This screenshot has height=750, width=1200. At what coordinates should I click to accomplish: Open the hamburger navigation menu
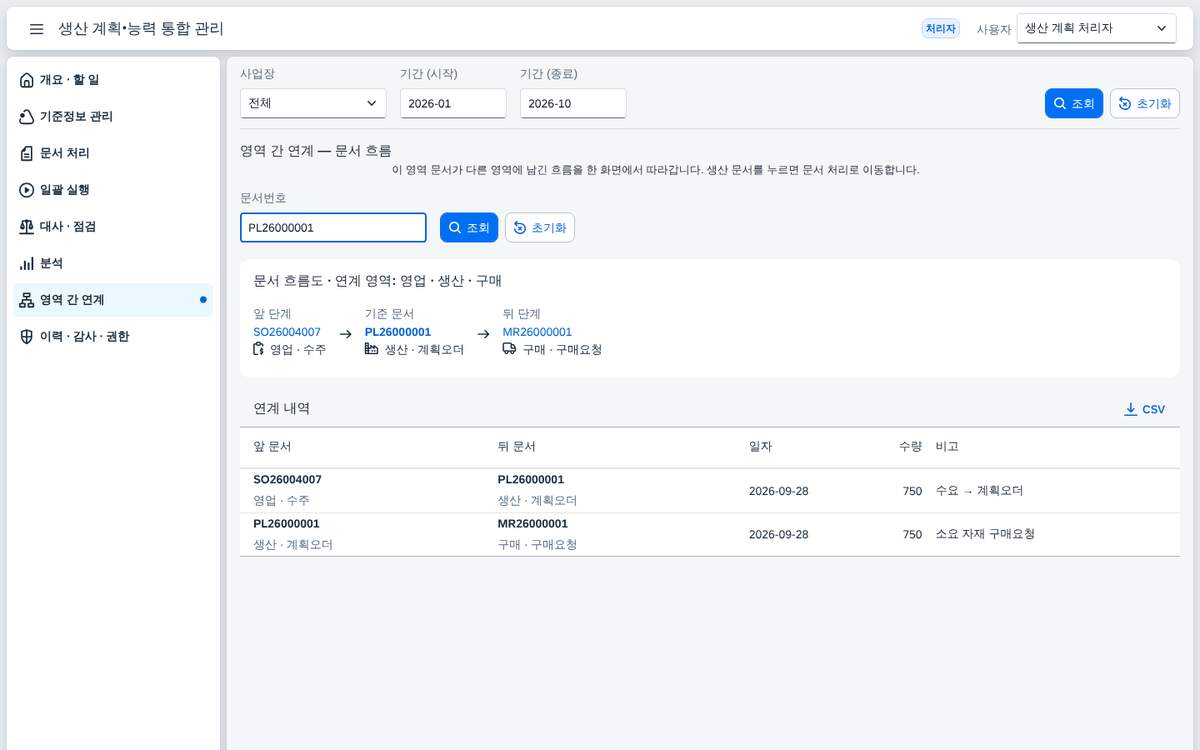[x=36, y=29]
